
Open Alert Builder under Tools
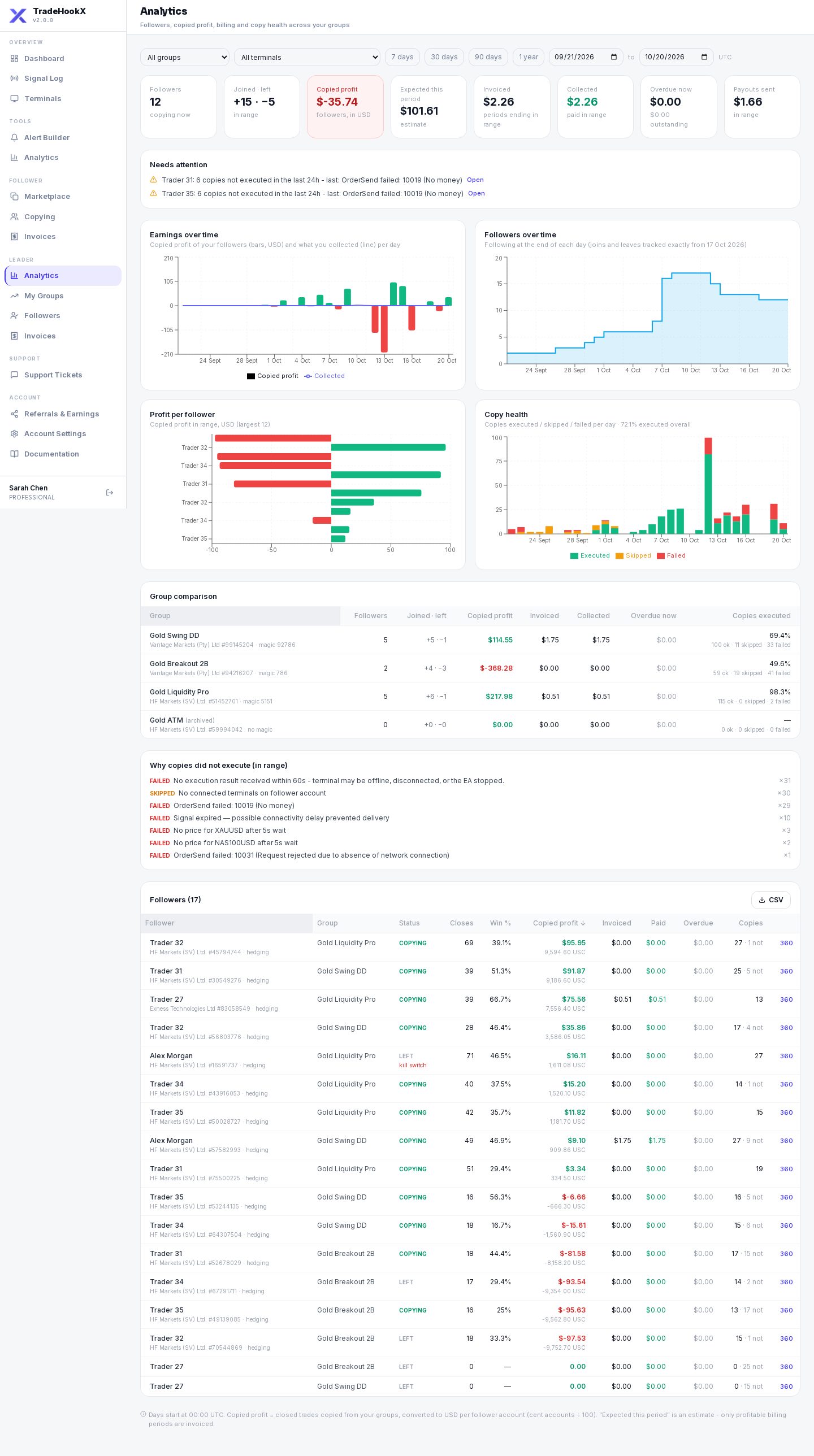pyautogui.click(x=63, y=137)
